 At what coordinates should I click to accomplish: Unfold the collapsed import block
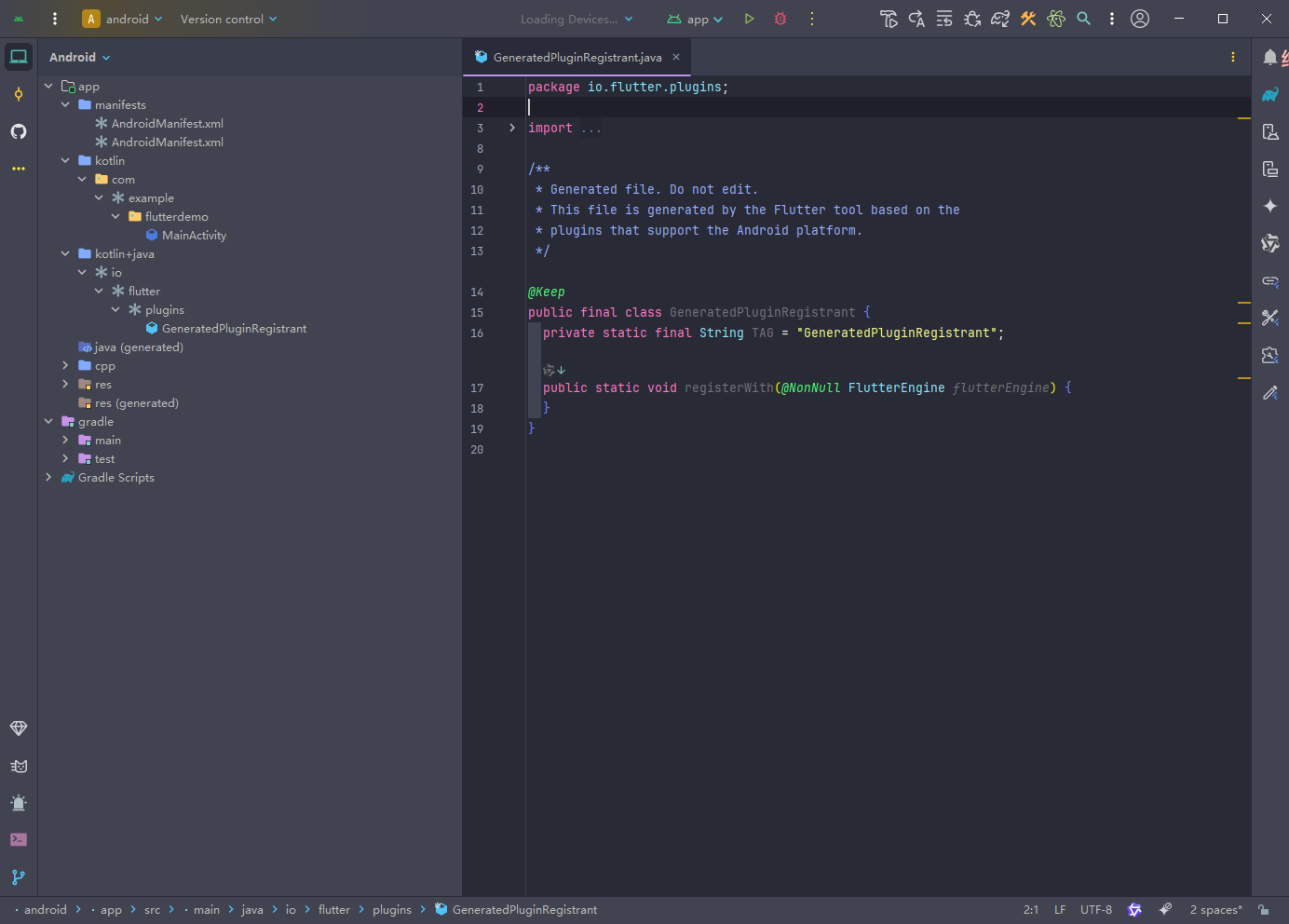[512, 128]
